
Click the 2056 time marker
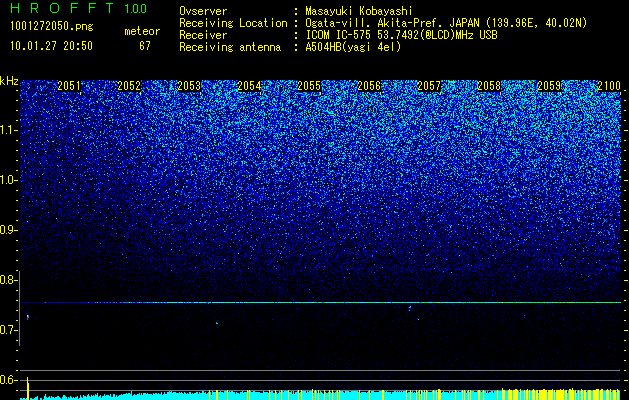(x=369, y=86)
